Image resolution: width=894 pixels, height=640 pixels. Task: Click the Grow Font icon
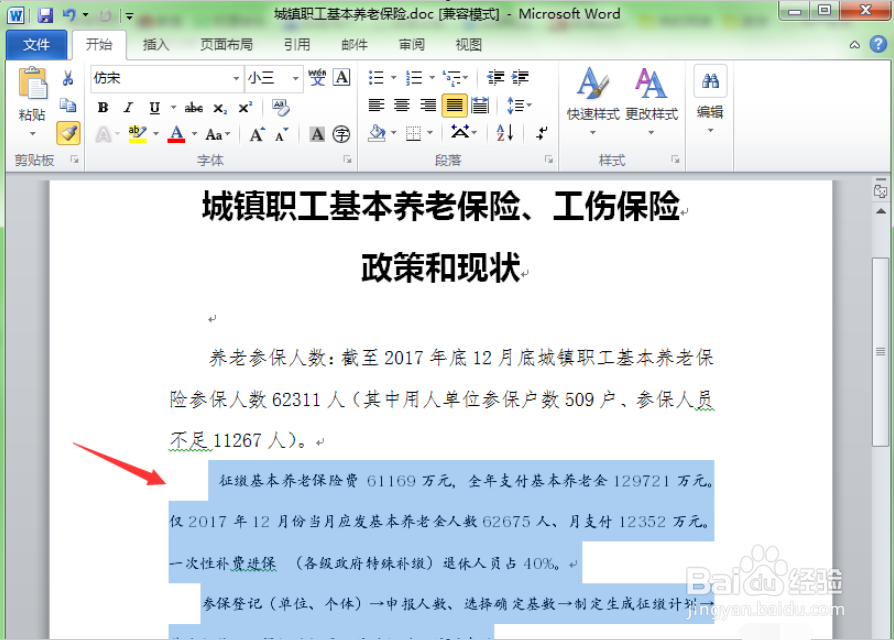[256, 133]
